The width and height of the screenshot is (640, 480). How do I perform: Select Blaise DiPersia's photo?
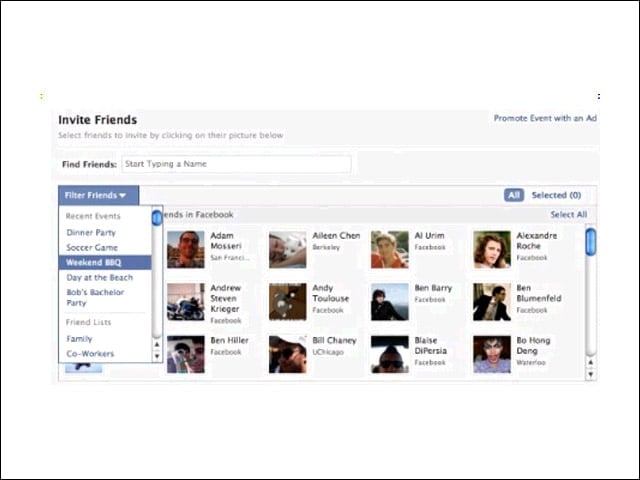click(390, 354)
